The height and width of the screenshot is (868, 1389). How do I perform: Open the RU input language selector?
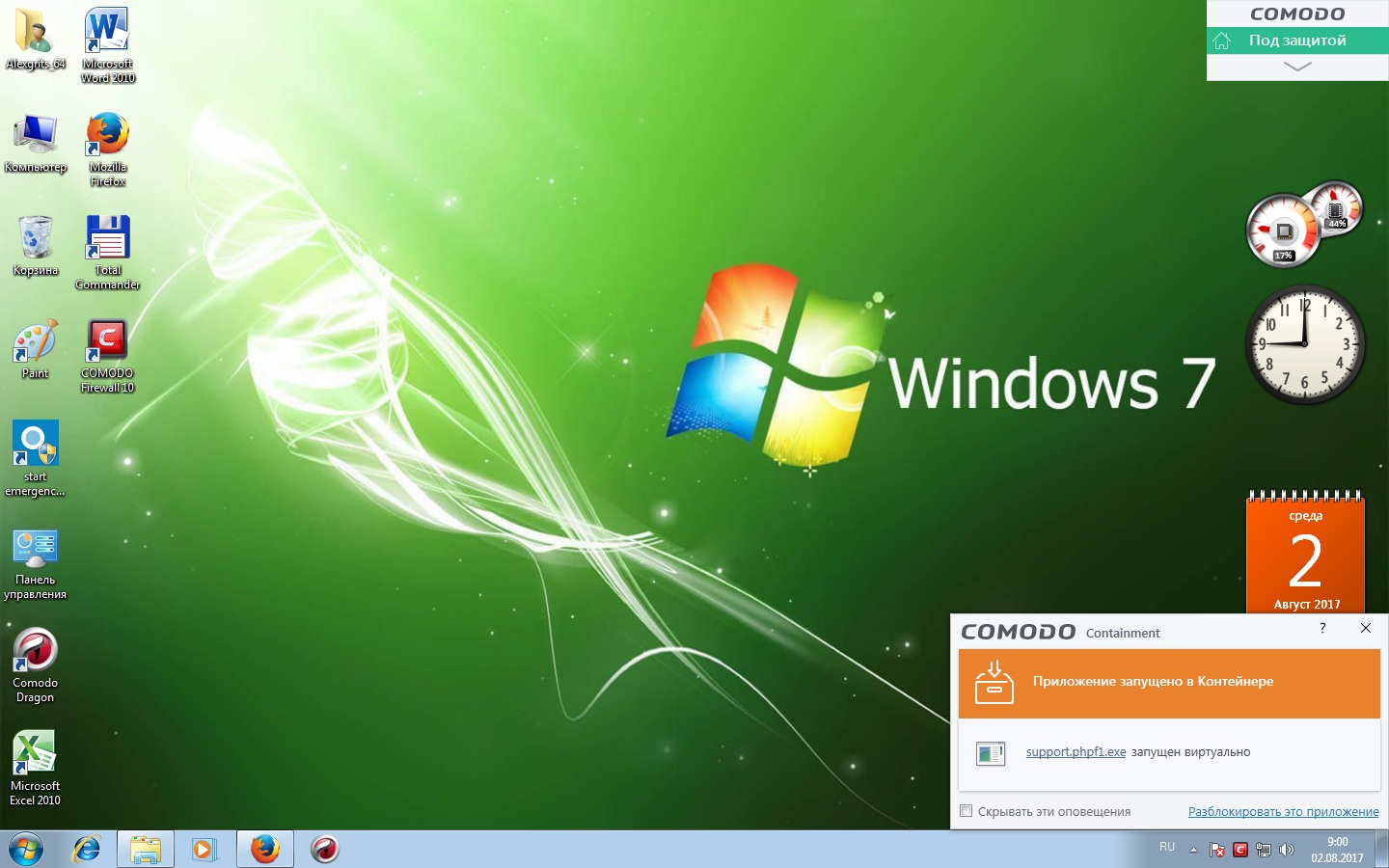(x=1167, y=847)
